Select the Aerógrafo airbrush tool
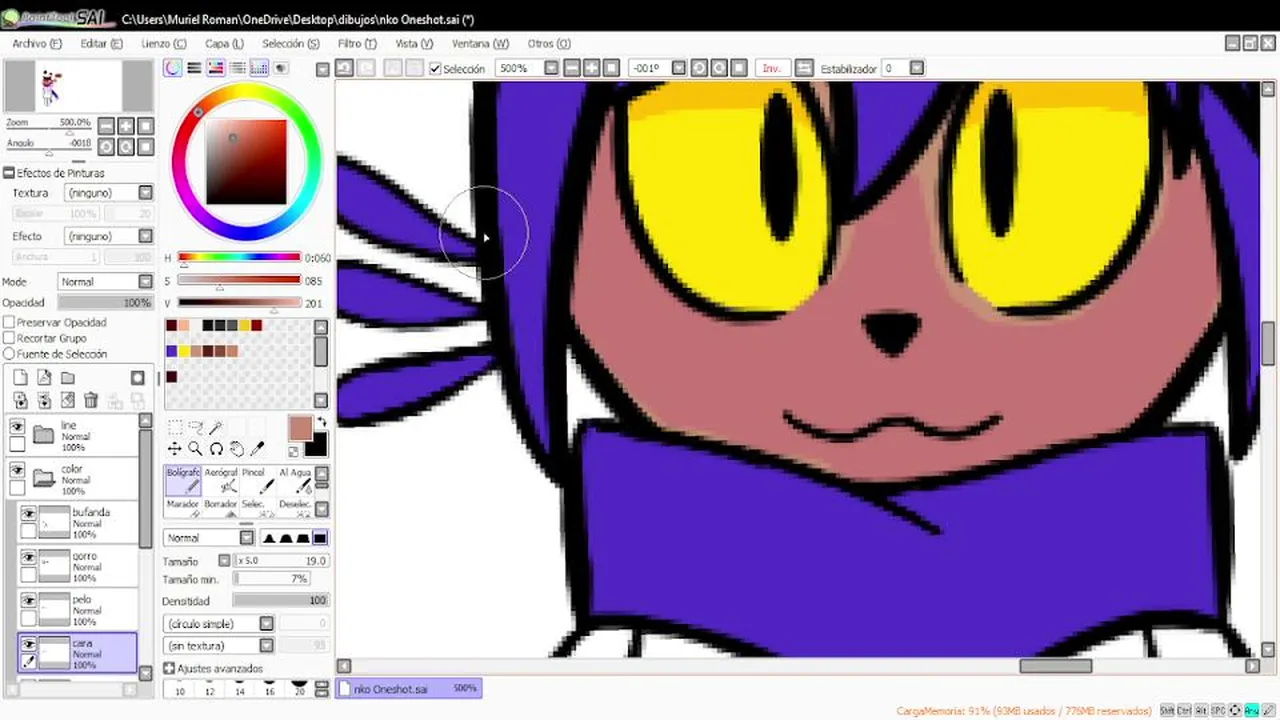Screen dimensions: 1280x720 [x=222, y=481]
